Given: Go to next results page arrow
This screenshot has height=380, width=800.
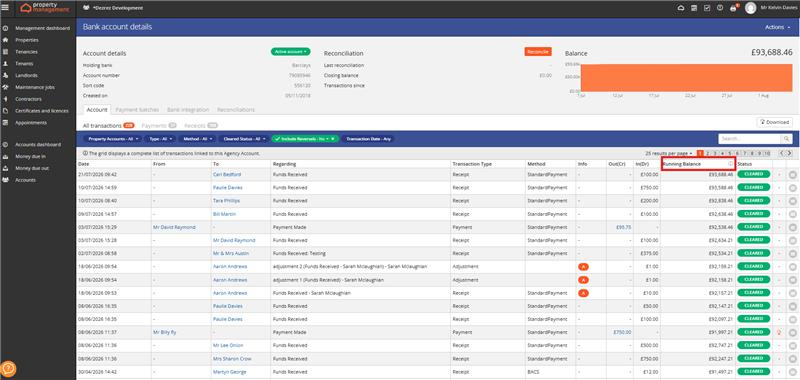Looking at the screenshot, I should pos(789,153).
